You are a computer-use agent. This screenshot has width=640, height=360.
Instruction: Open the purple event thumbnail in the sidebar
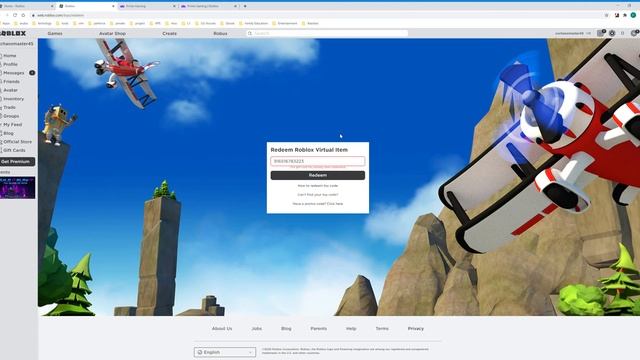pyautogui.click(x=17, y=188)
